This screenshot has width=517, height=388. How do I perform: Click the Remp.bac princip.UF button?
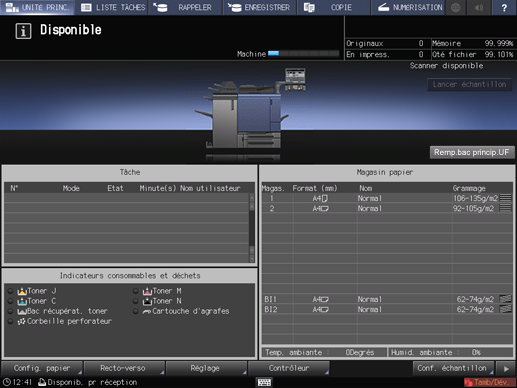click(x=472, y=152)
